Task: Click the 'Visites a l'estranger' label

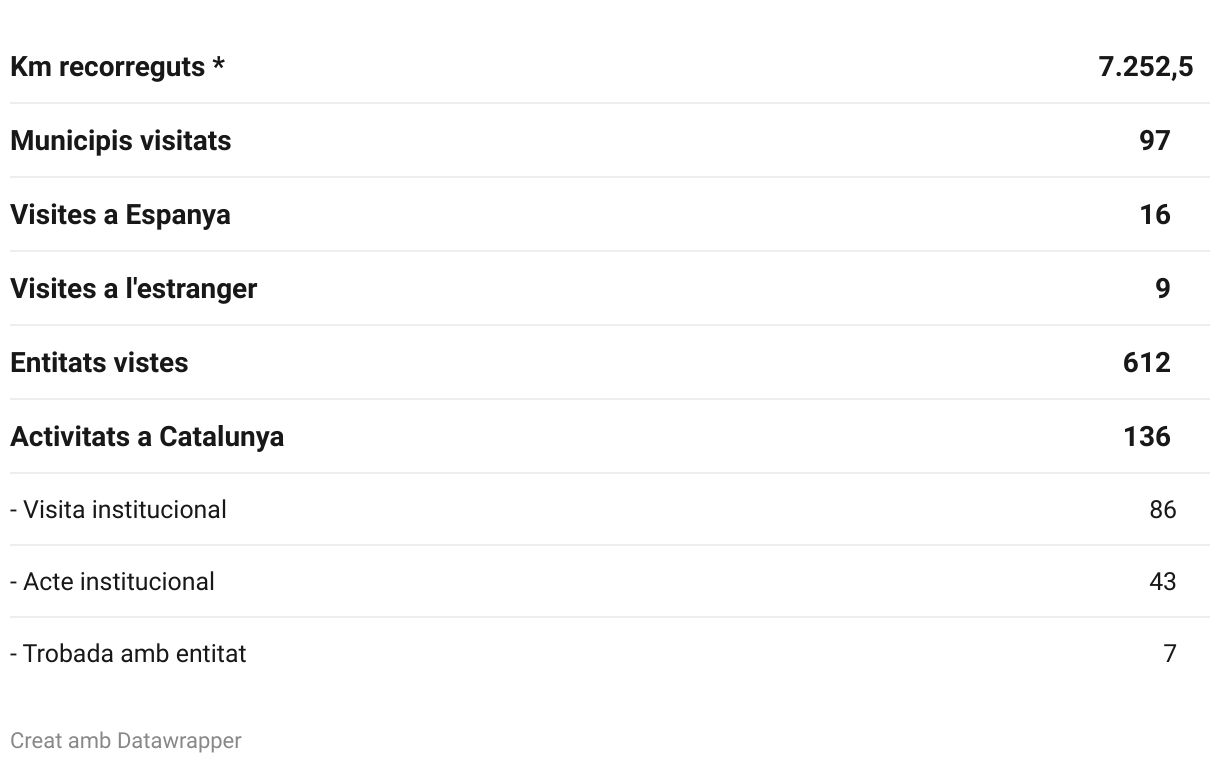Action: 133,289
